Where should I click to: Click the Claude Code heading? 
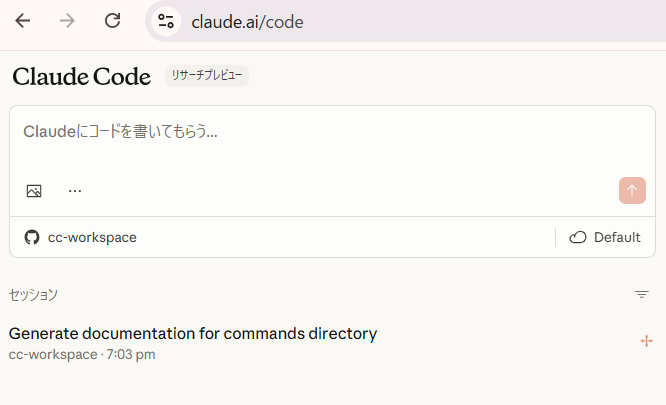(82, 76)
